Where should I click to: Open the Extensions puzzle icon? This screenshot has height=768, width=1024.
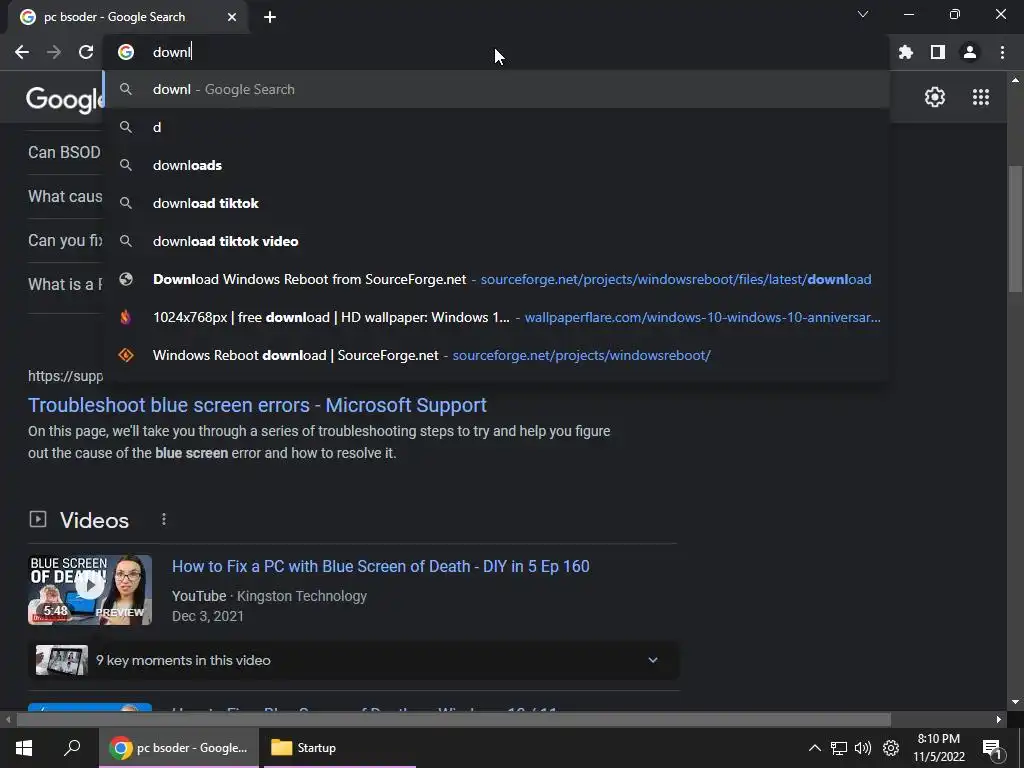(x=905, y=52)
